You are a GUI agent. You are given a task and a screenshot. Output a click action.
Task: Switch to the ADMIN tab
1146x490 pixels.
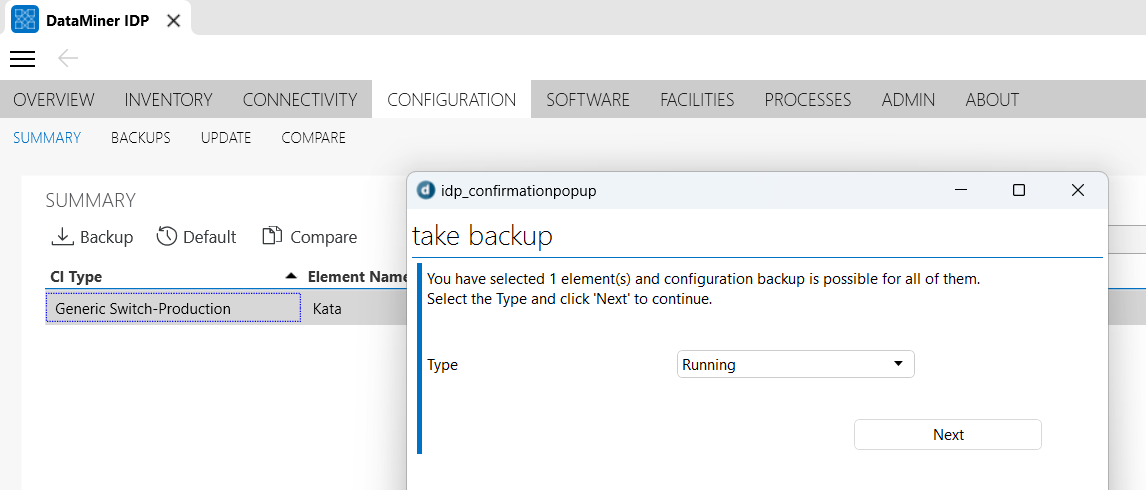[x=908, y=99]
